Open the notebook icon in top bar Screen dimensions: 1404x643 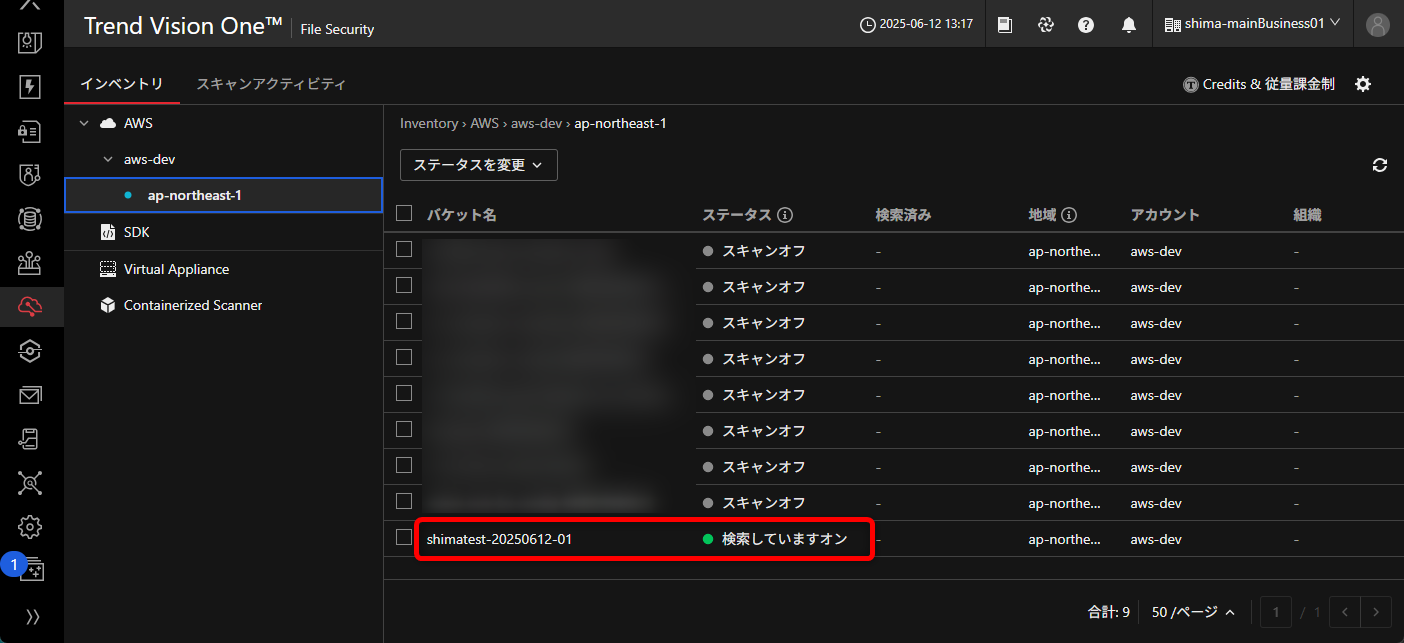pos(1005,25)
